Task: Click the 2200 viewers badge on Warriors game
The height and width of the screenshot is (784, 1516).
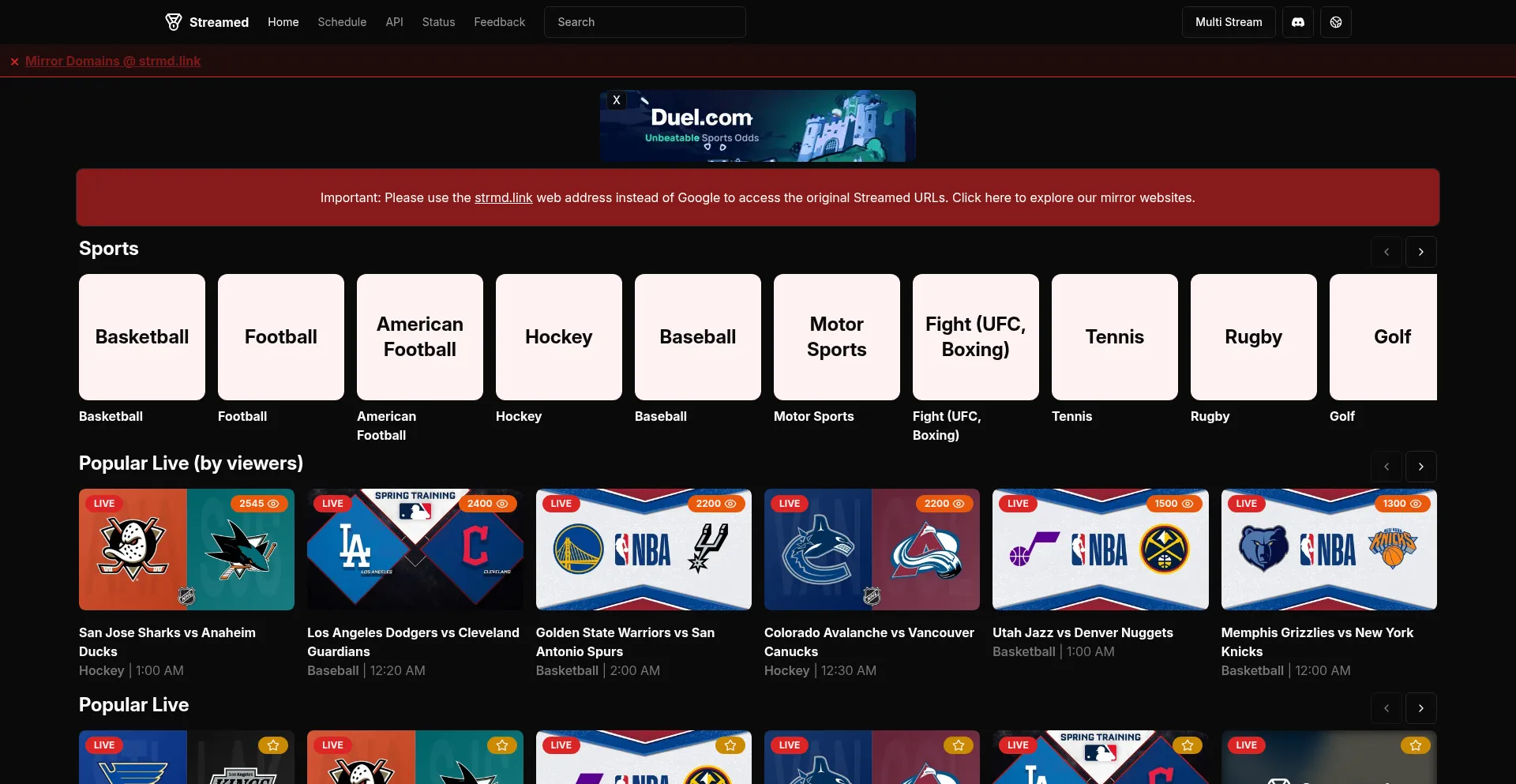Action: [x=716, y=504]
